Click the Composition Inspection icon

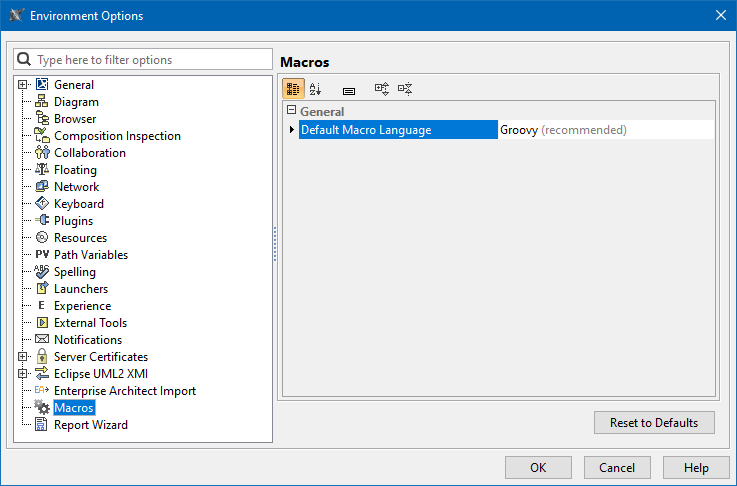click(x=42, y=135)
